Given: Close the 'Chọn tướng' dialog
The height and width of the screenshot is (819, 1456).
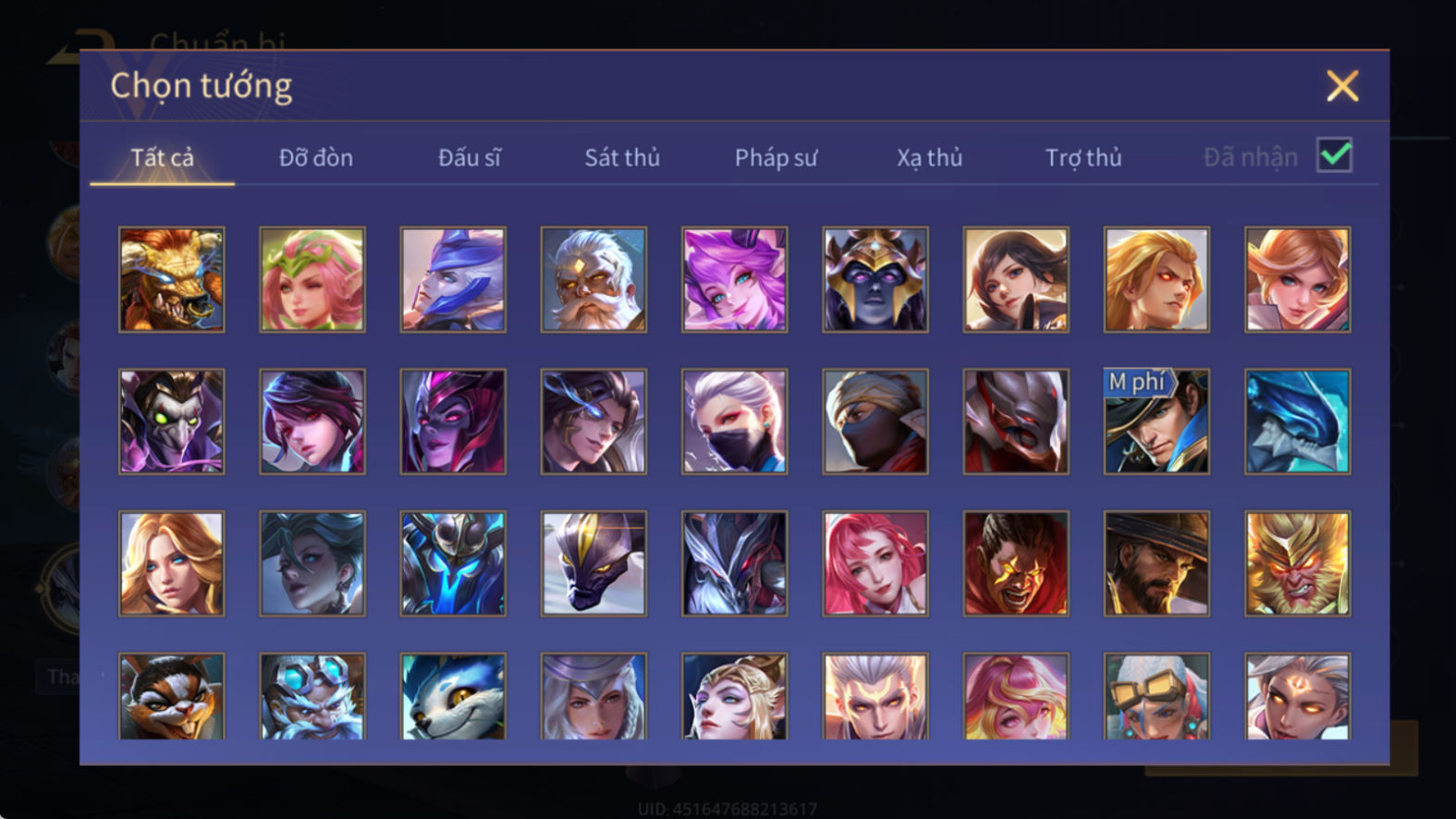Looking at the screenshot, I should click(x=1342, y=86).
